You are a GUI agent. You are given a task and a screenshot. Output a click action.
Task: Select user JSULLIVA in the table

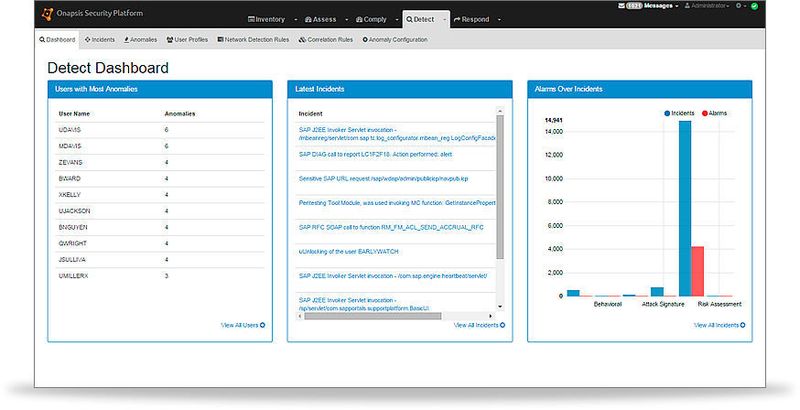pyautogui.click(x=72, y=260)
